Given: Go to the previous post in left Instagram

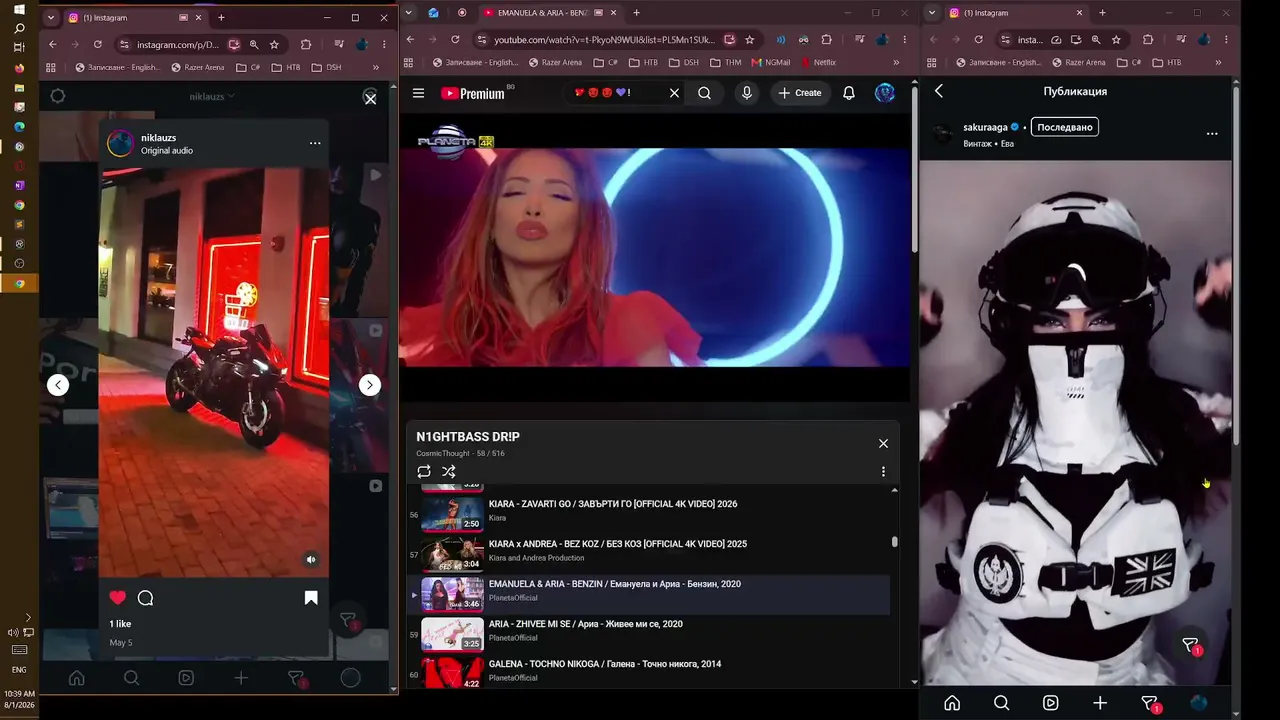Looking at the screenshot, I should click(x=58, y=385).
